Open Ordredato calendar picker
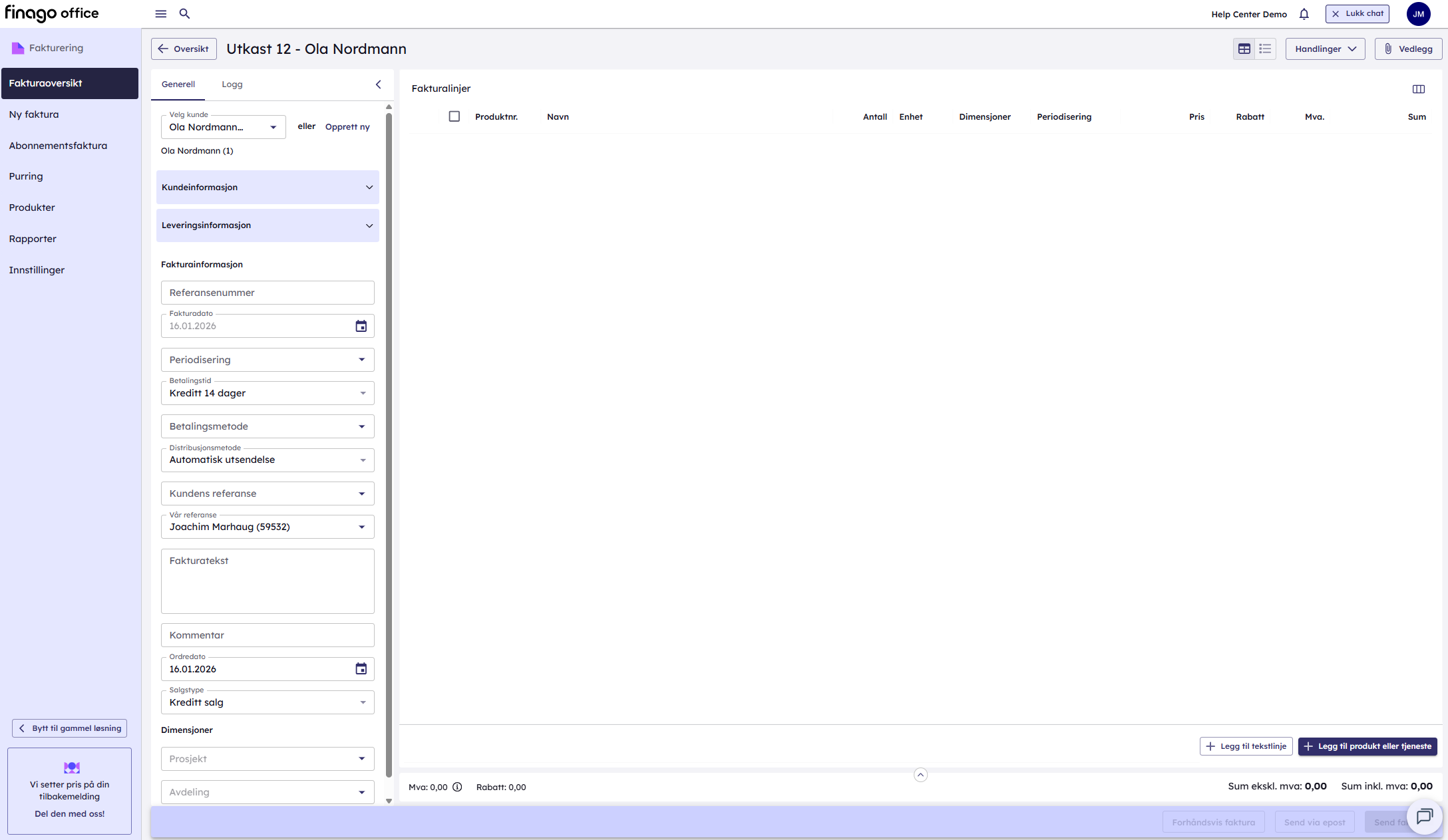The height and width of the screenshot is (840, 1448). (x=361, y=669)
